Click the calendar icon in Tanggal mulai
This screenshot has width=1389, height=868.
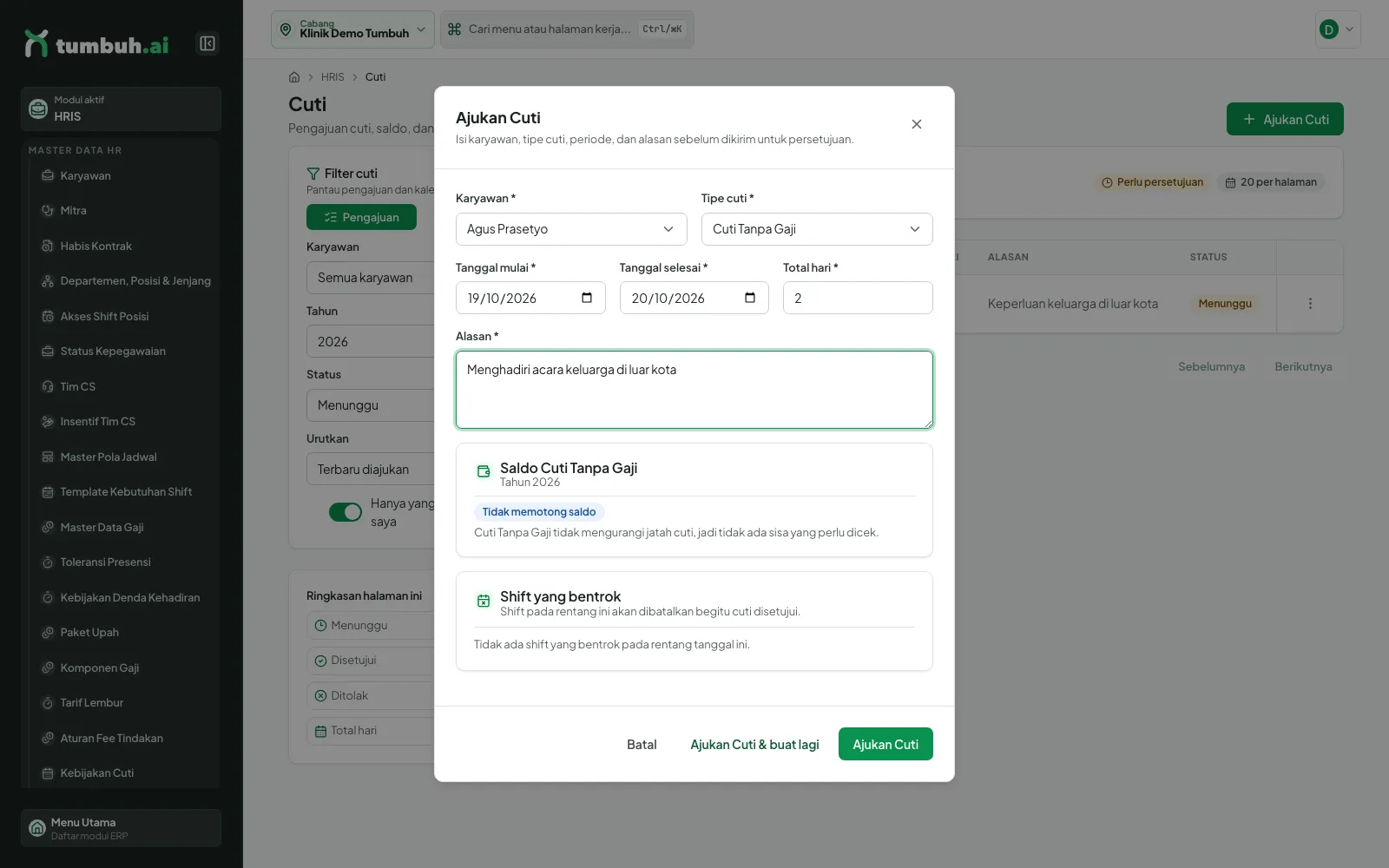tap(587, 298)
